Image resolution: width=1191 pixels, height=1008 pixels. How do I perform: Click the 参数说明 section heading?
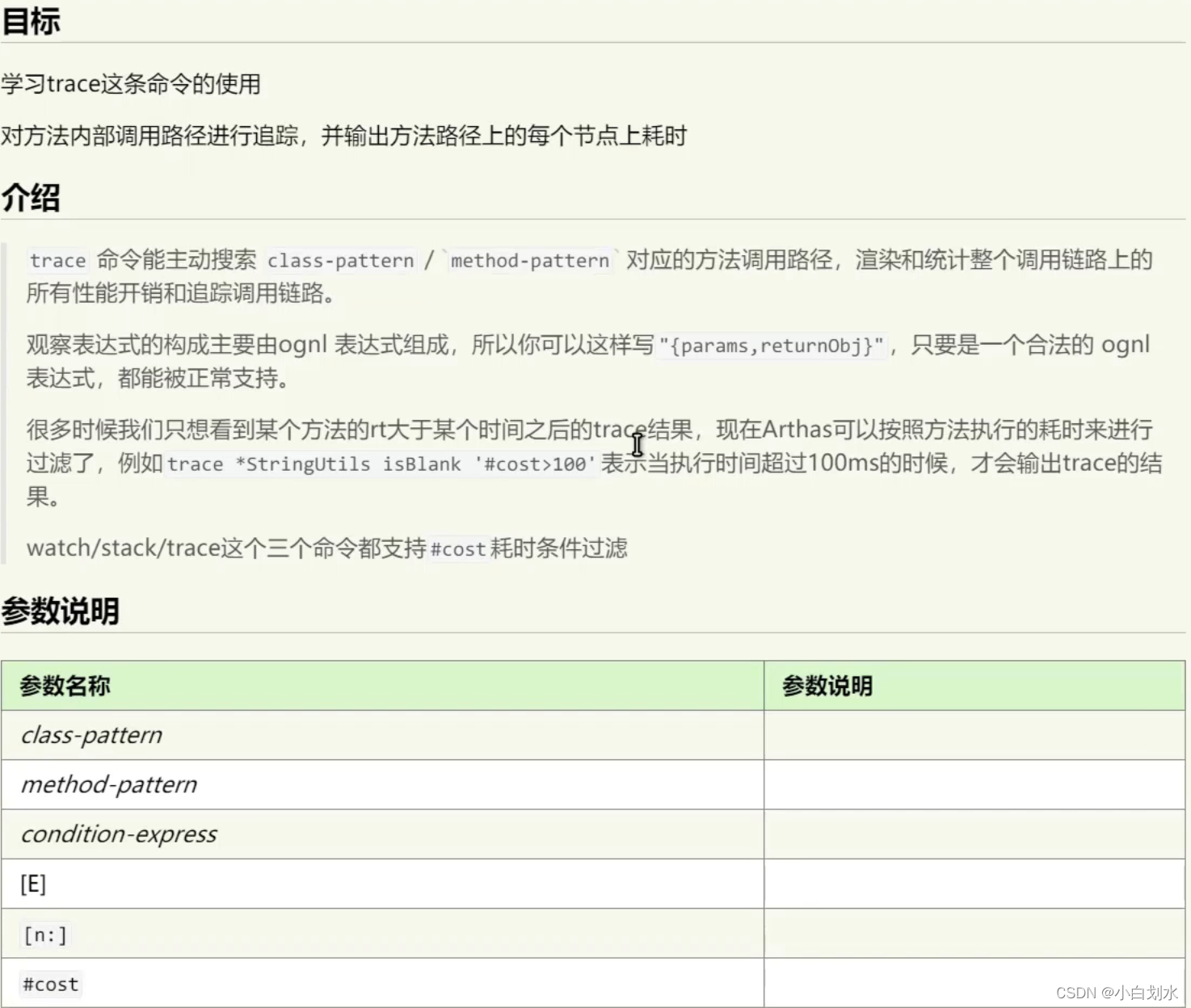pos(61,611)
